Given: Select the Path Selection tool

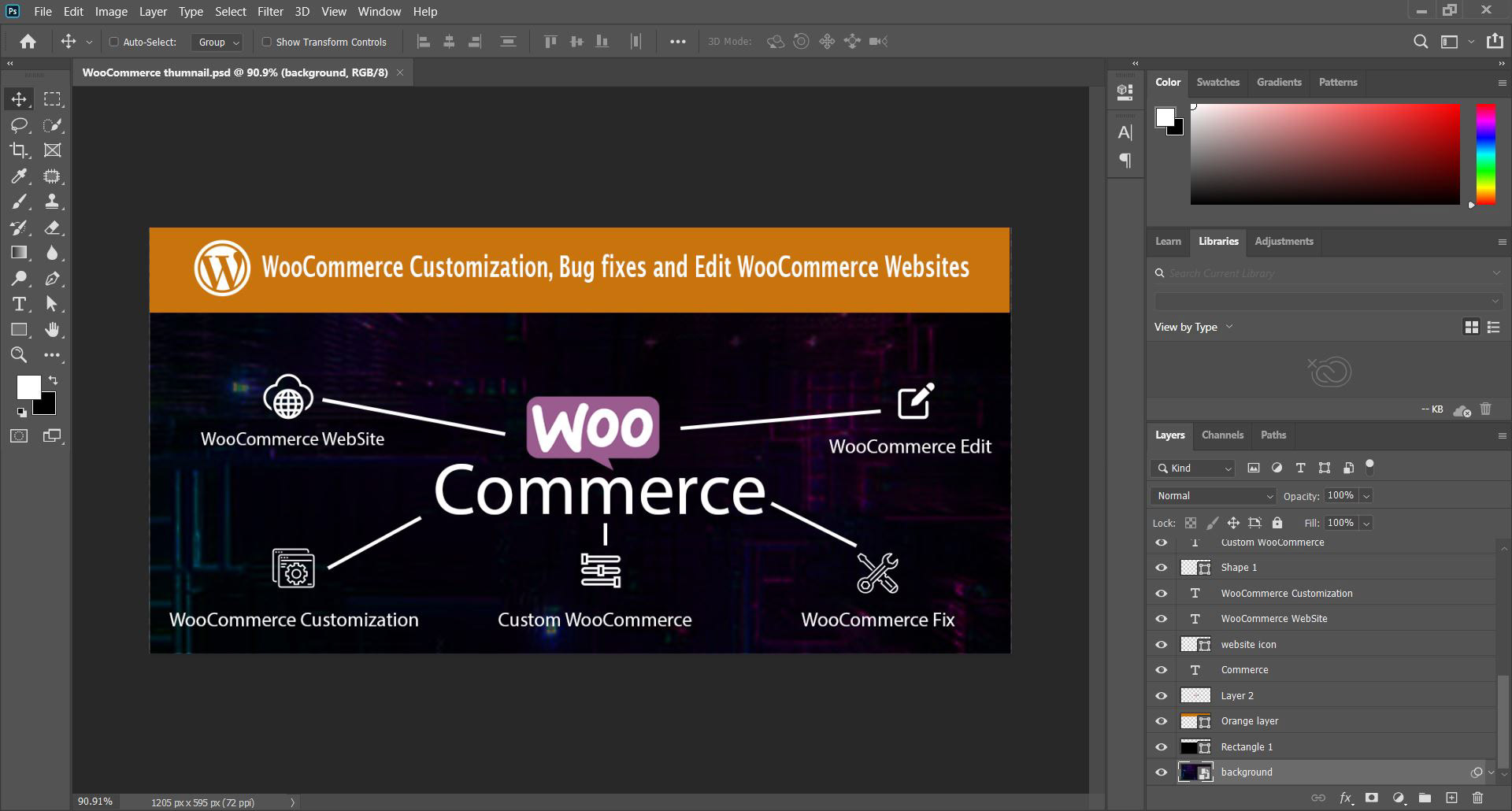Looking at the screenshot, I should (52, 304).
